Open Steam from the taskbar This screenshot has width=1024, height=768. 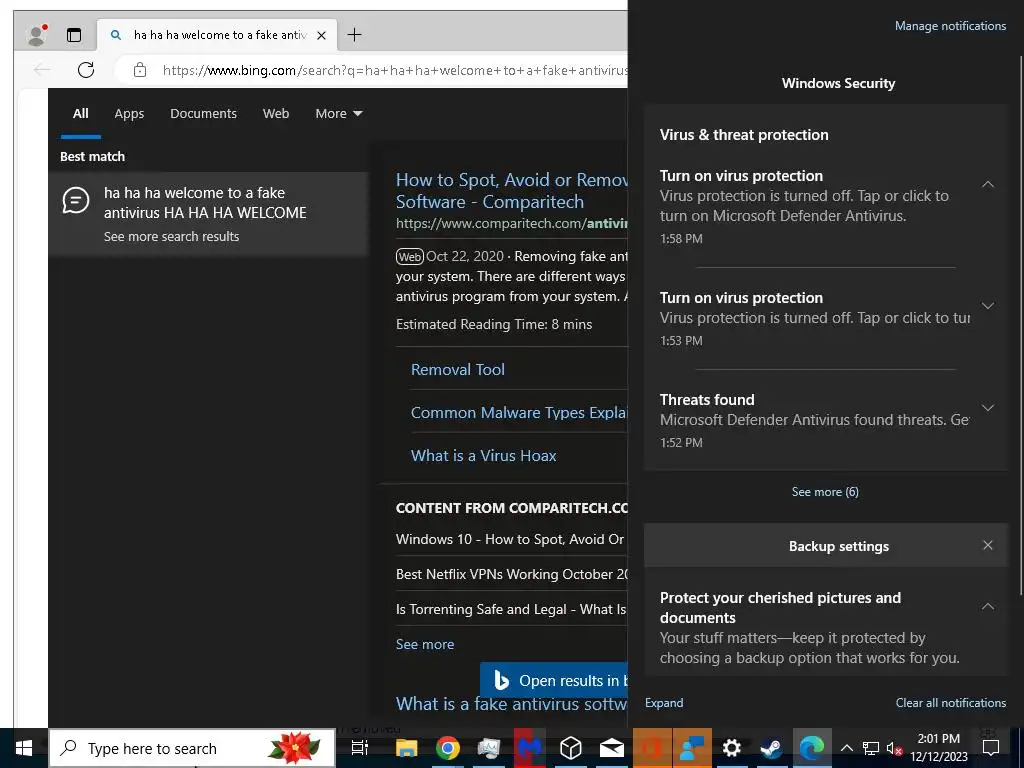click(x=771, y=748)
